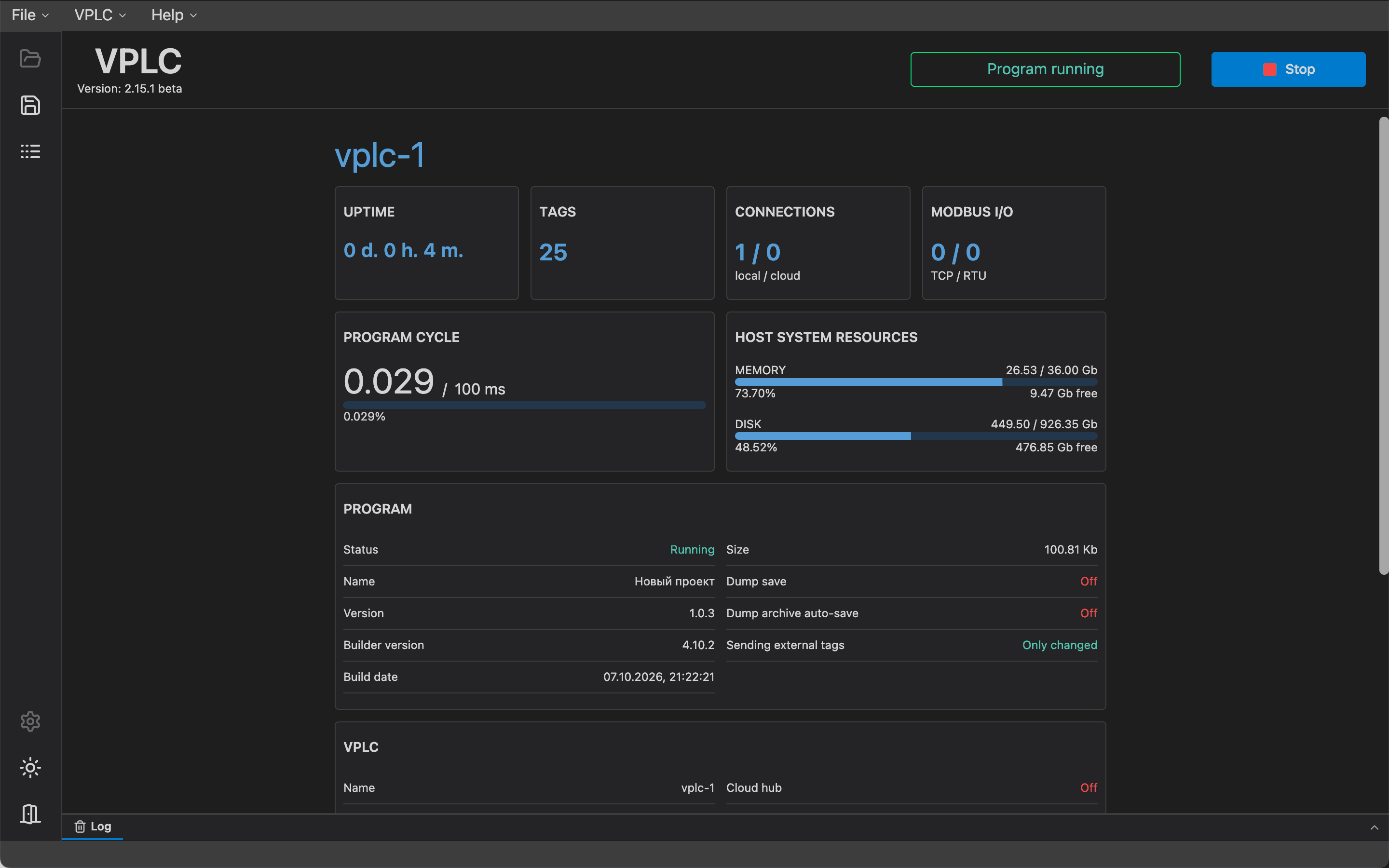Click disk total 449.50 / 926.35 Gb
The image size is (1389, 868).
coord(1044,424)
